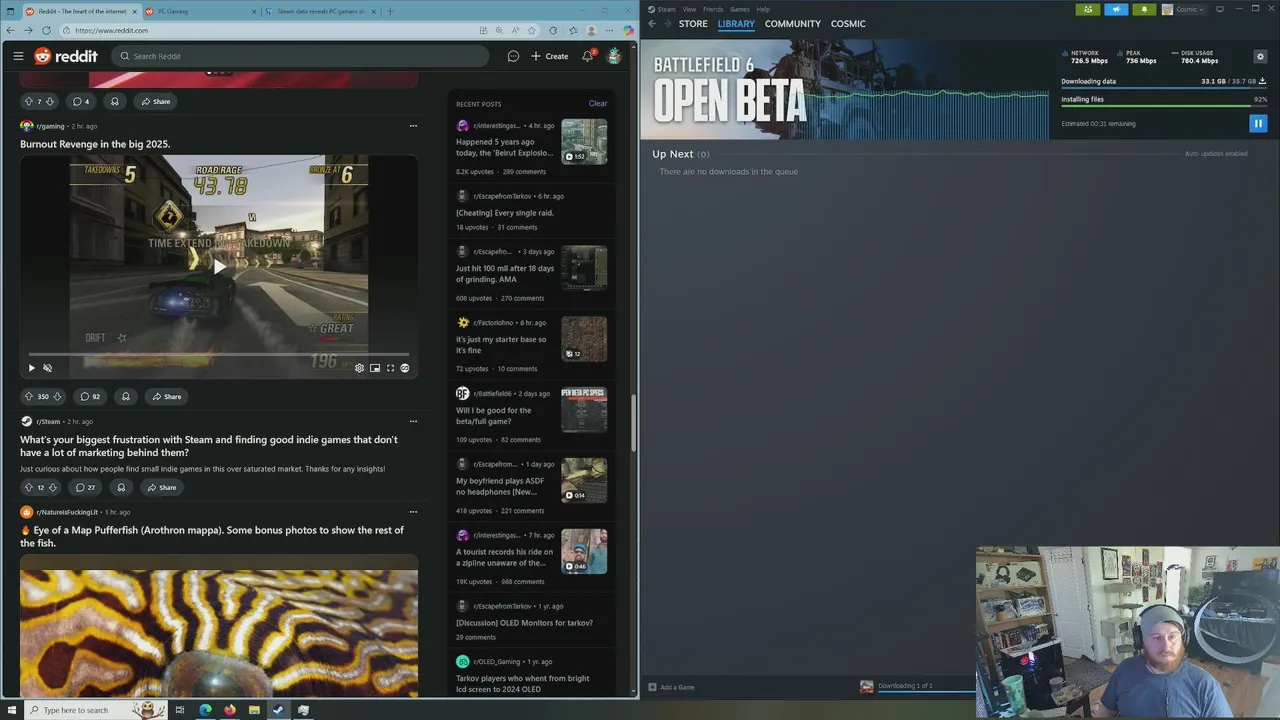Click browser refresh button
The width and height of the screenshot is (1280, 720).
click(x=45, y=30)
